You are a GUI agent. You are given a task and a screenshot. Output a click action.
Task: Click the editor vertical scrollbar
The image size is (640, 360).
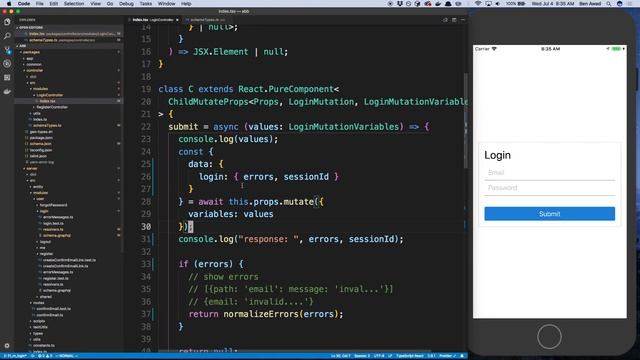click(x=466, y=120)
